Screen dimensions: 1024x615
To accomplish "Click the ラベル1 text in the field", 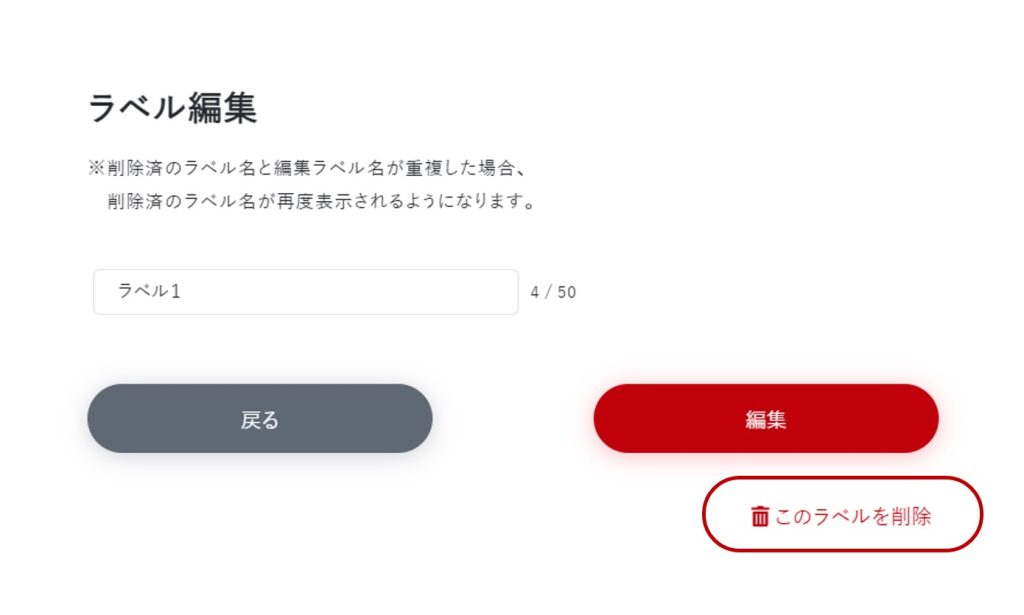I will [x=149, y=291].
